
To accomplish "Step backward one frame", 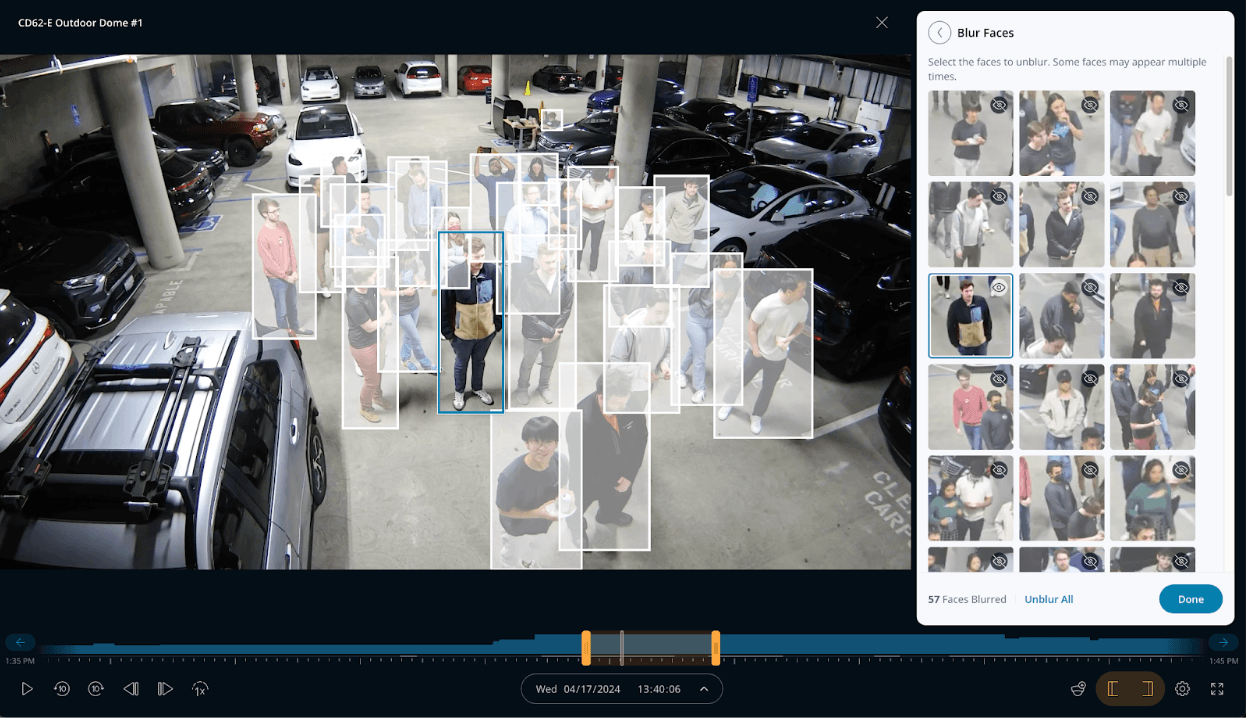I will (131, 688).
